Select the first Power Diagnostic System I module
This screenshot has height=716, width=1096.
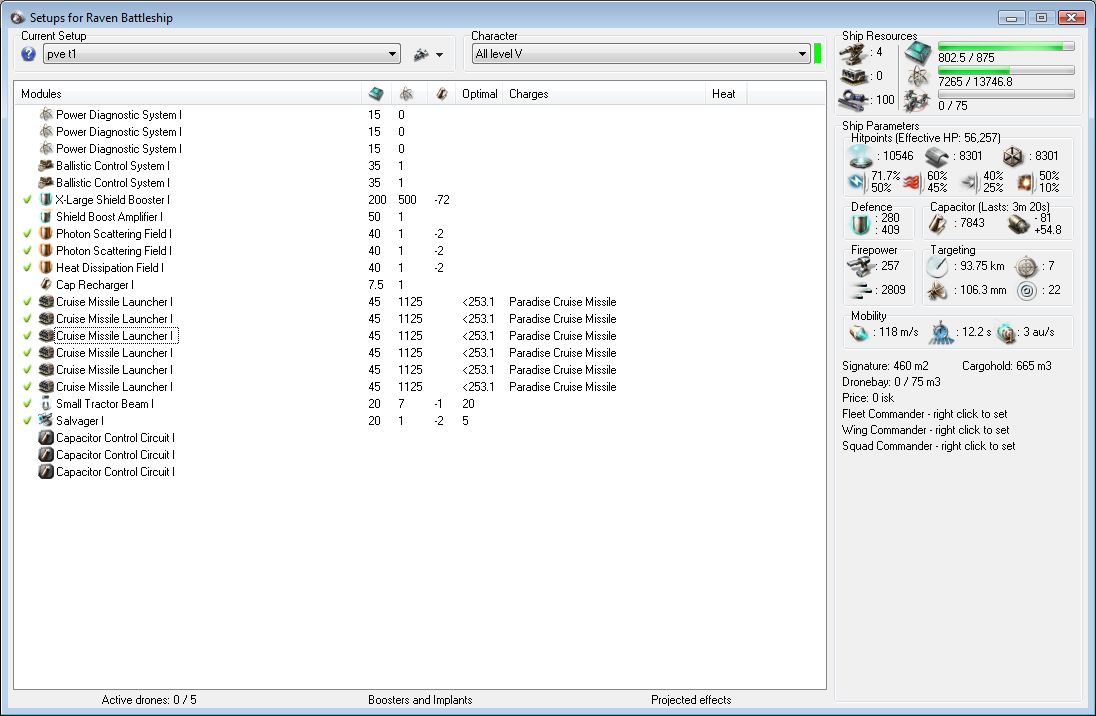tap(118, 115)
